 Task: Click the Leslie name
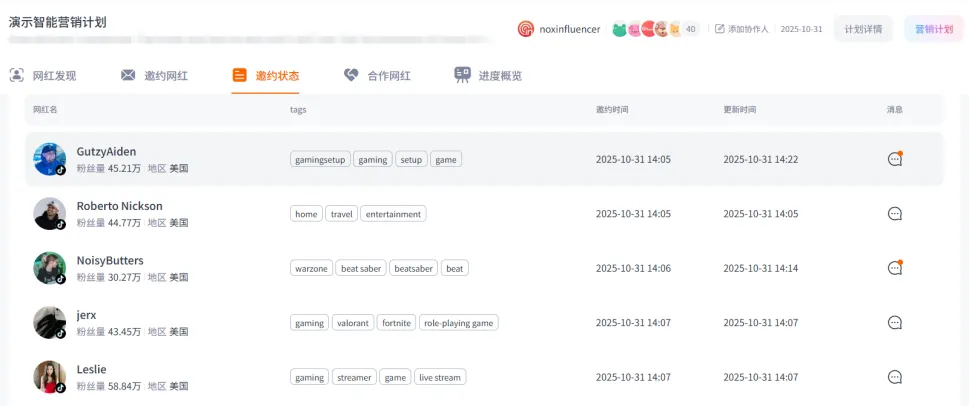coord(91,369)
